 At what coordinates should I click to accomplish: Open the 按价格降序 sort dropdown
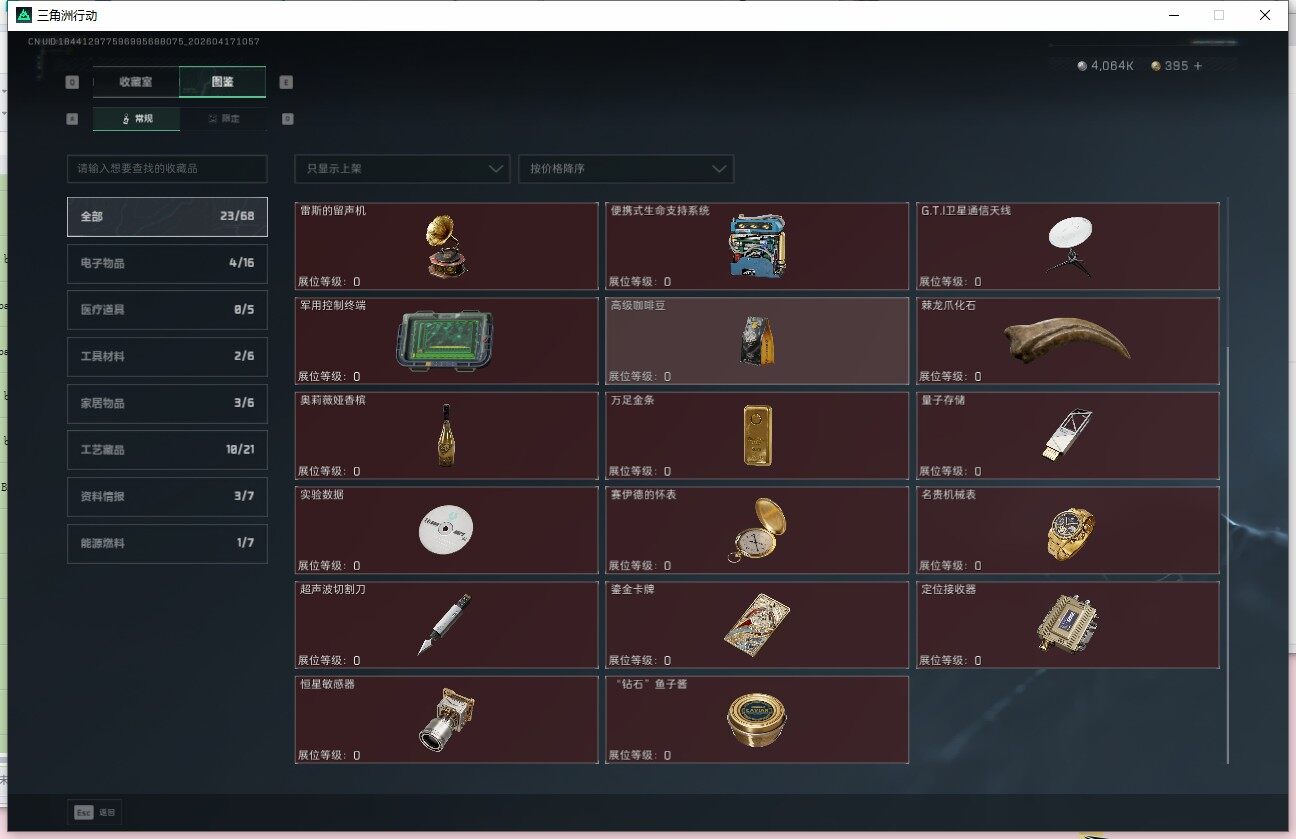(x=626, y=169)
